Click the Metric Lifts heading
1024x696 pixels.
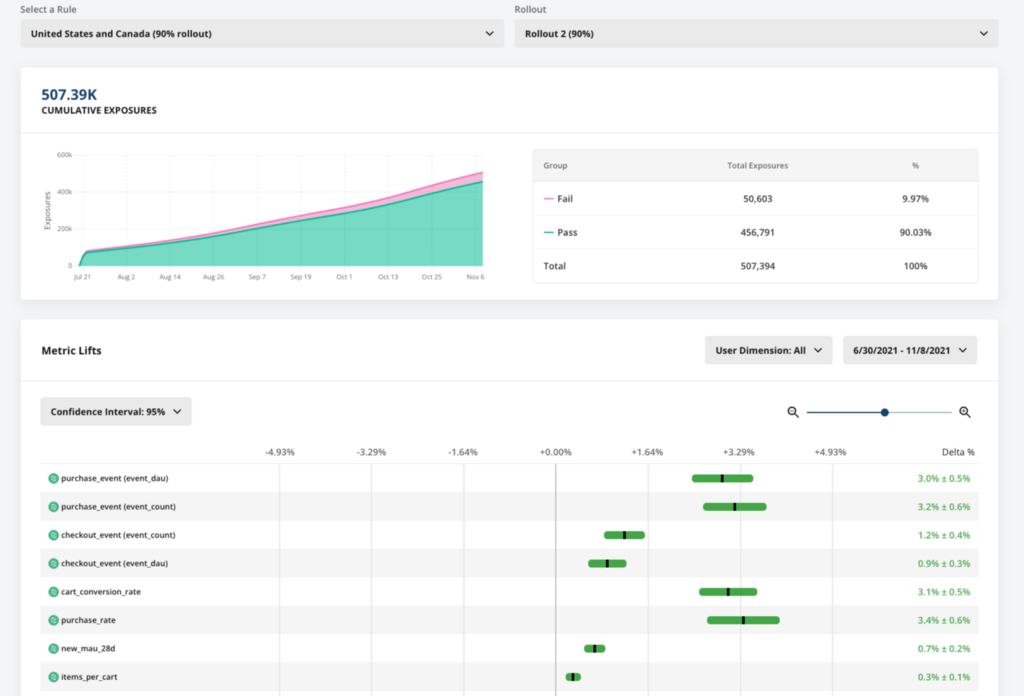point(71,351)
